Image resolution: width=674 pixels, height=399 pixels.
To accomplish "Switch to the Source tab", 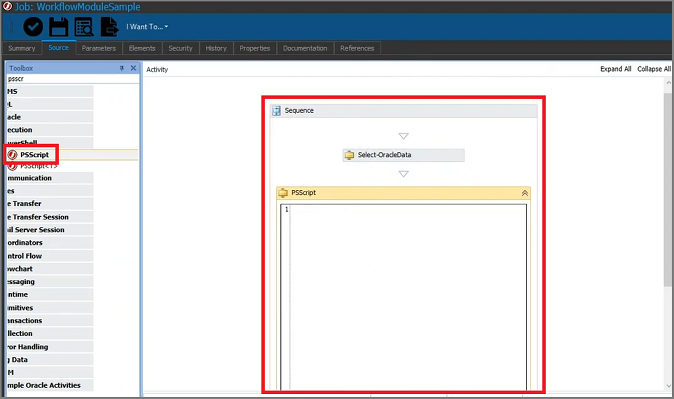I will tap(58, 48).
